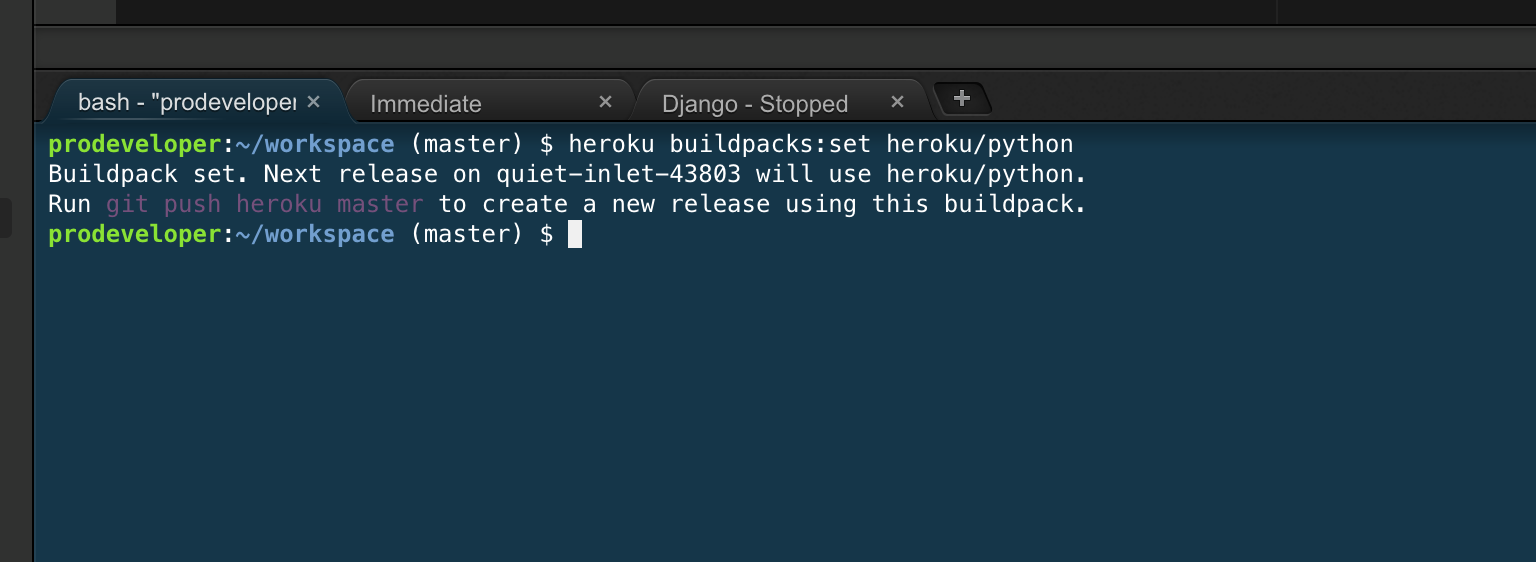Close the Django - Stopped tab

point(897,102)
